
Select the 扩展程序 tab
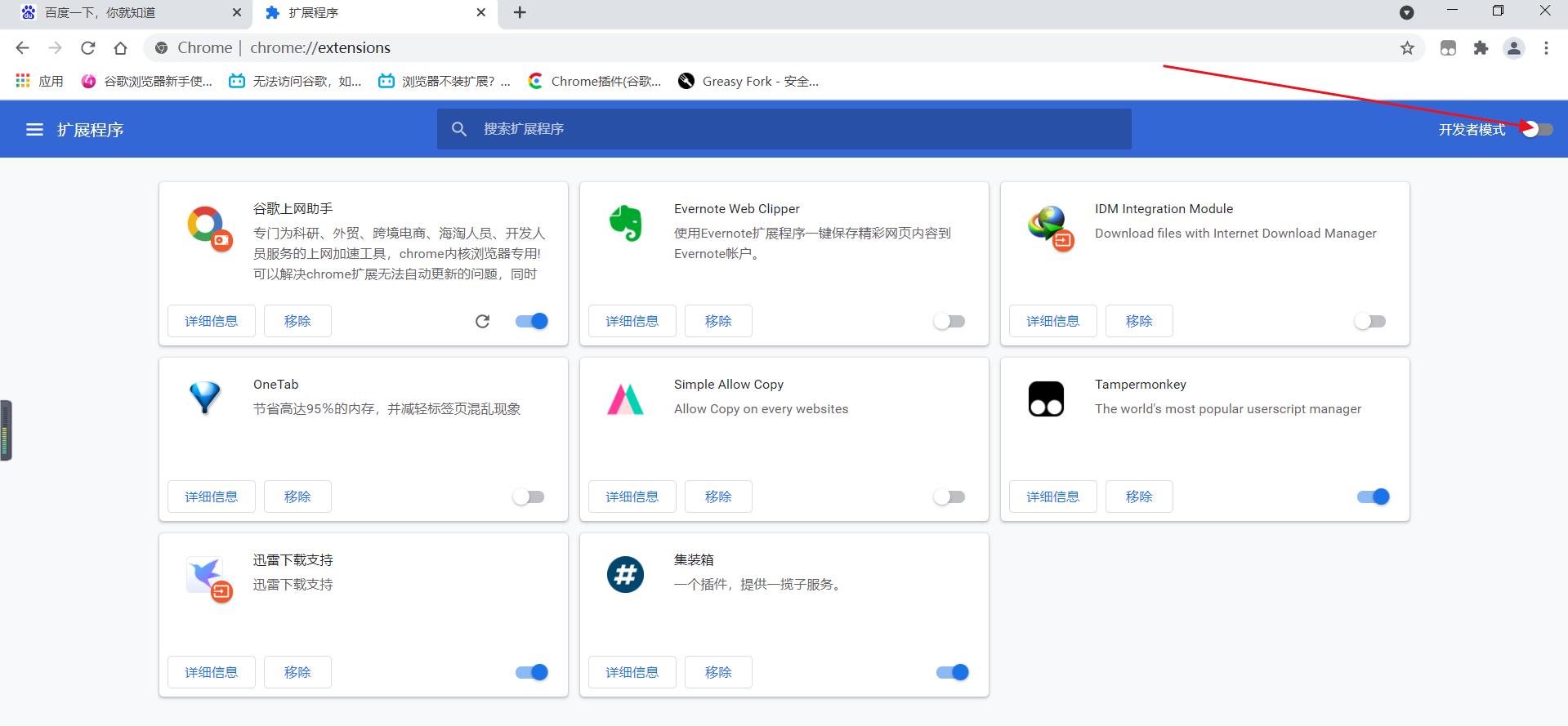374,13
